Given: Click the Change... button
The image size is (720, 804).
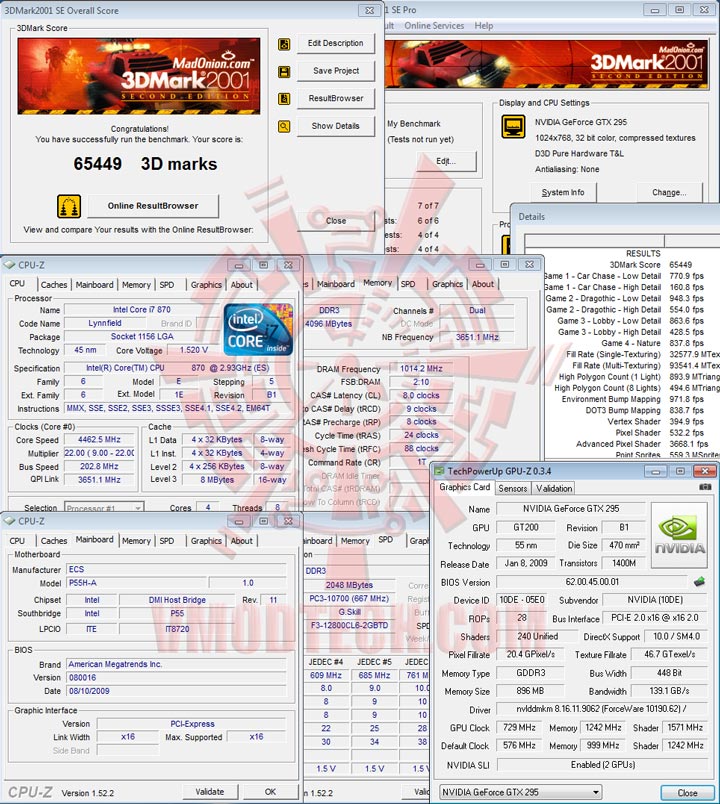Looking at the screenshot, I should pyautogui.click(x=669, y=193).
